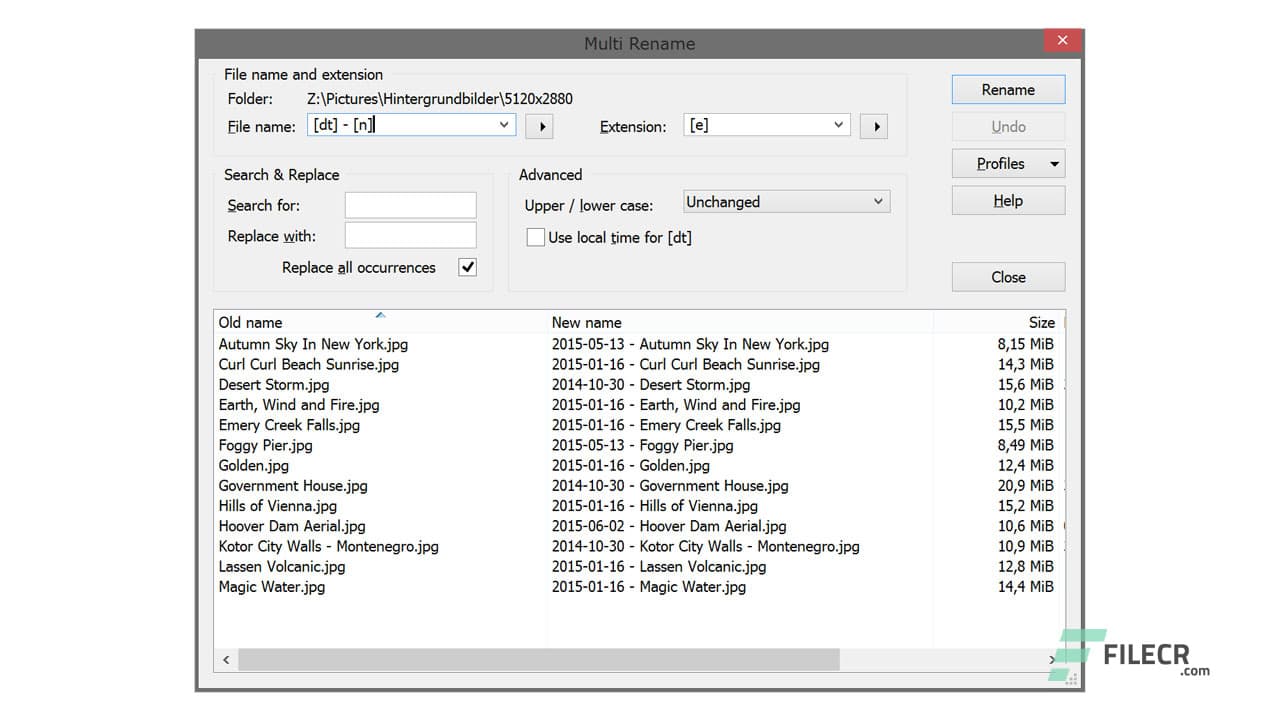Open the File name placeholder insert menu

(x=539, y=124)
